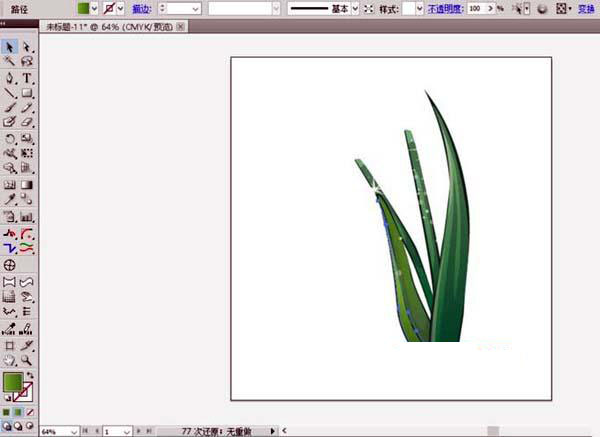Image resolution: width=600 pixels, height=437 pixels.
Task: Select the Rotate tool
Action: point(10,138)
